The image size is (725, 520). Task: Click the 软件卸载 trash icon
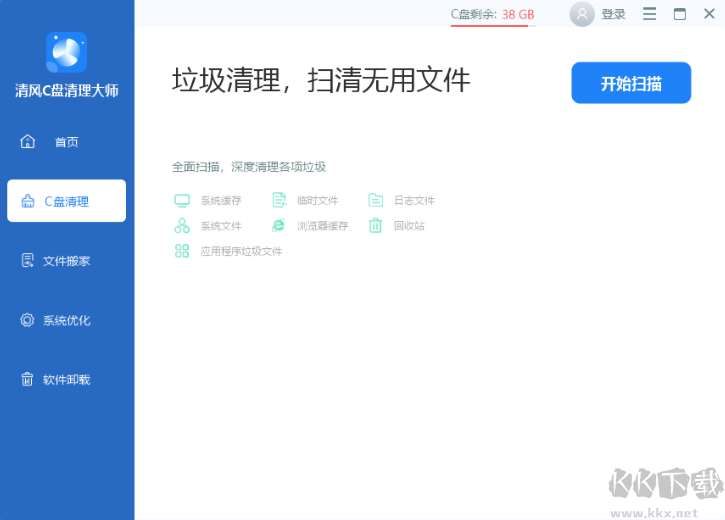click(x=27, y=379)
